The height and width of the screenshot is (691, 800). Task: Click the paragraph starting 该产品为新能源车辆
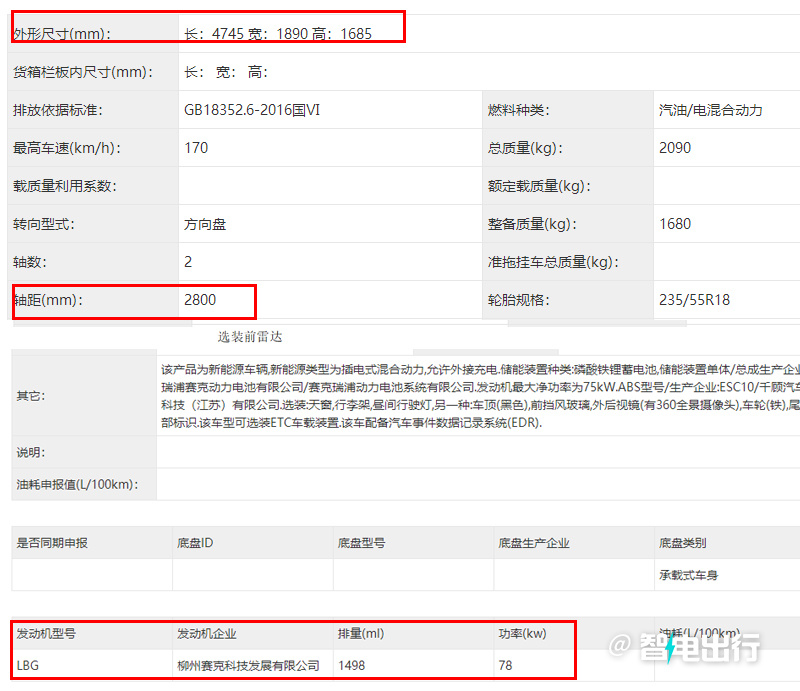point(480,396)
